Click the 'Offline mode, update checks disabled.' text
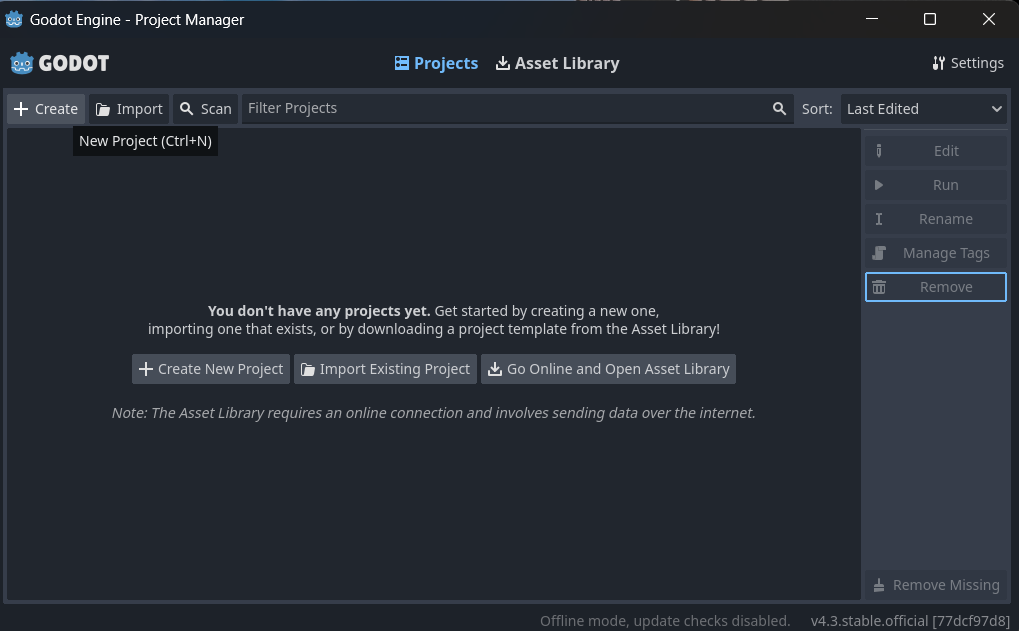The width and height of the screenshot is (1019, 631). point(665,621)
